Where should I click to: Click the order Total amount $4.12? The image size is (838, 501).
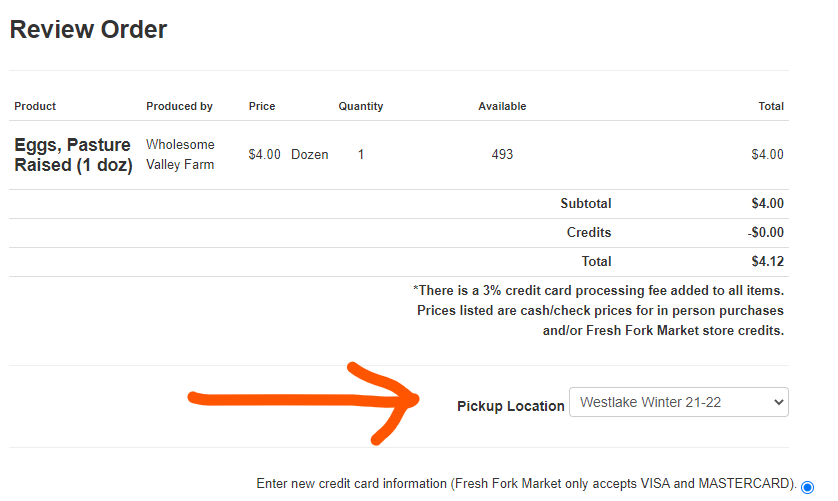click(767, 262)
